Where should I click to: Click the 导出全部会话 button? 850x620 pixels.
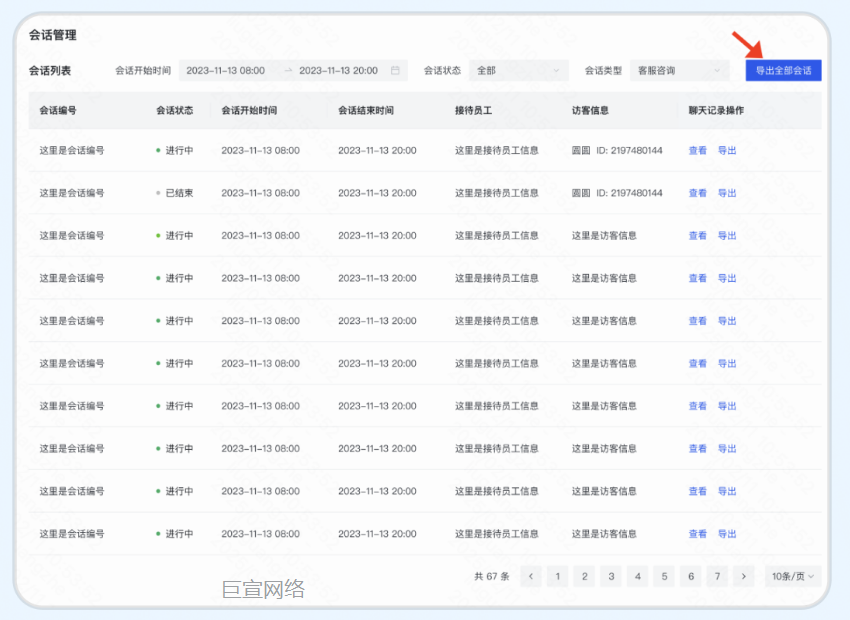click(782, 70)
